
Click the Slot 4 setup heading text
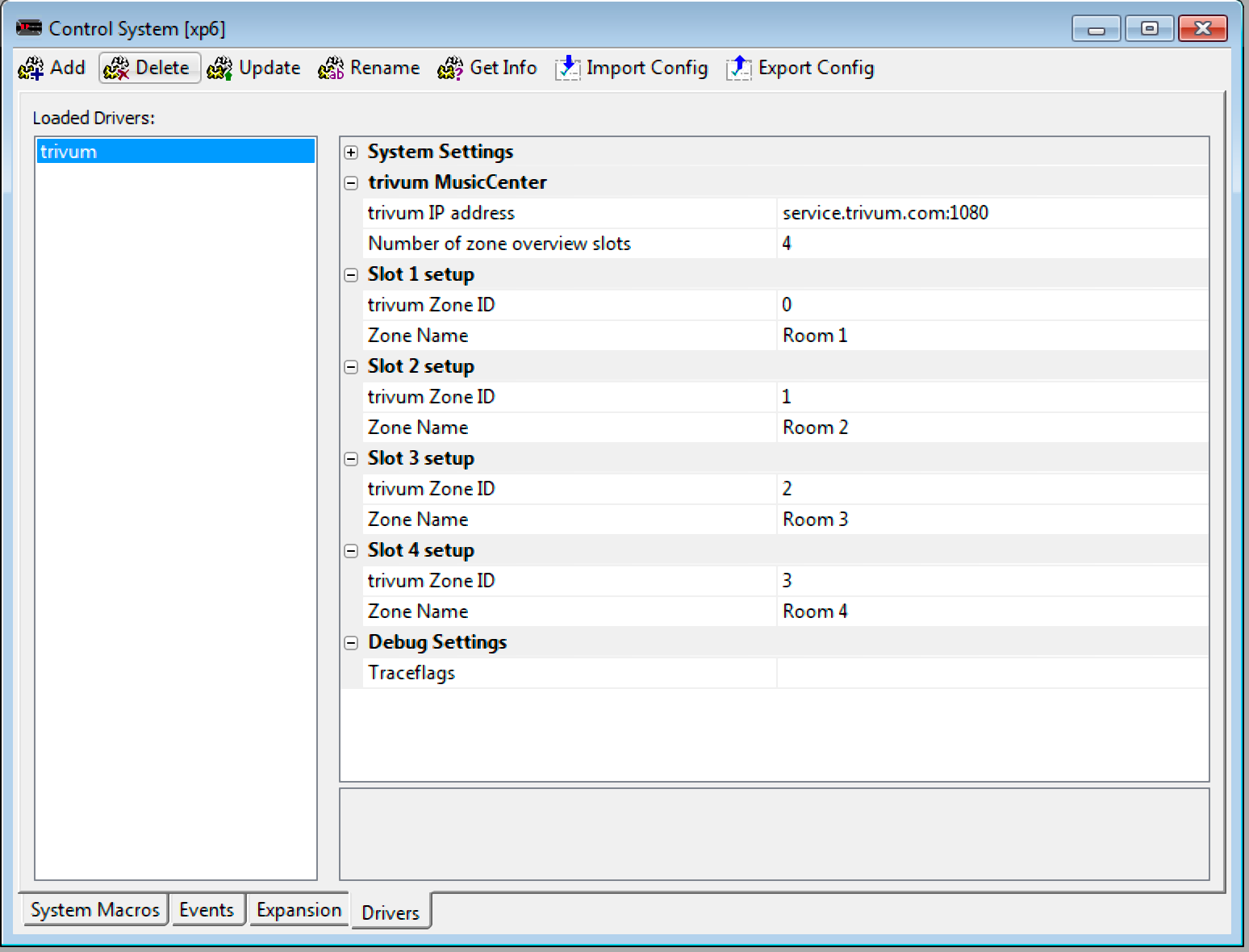click(421, 550)
